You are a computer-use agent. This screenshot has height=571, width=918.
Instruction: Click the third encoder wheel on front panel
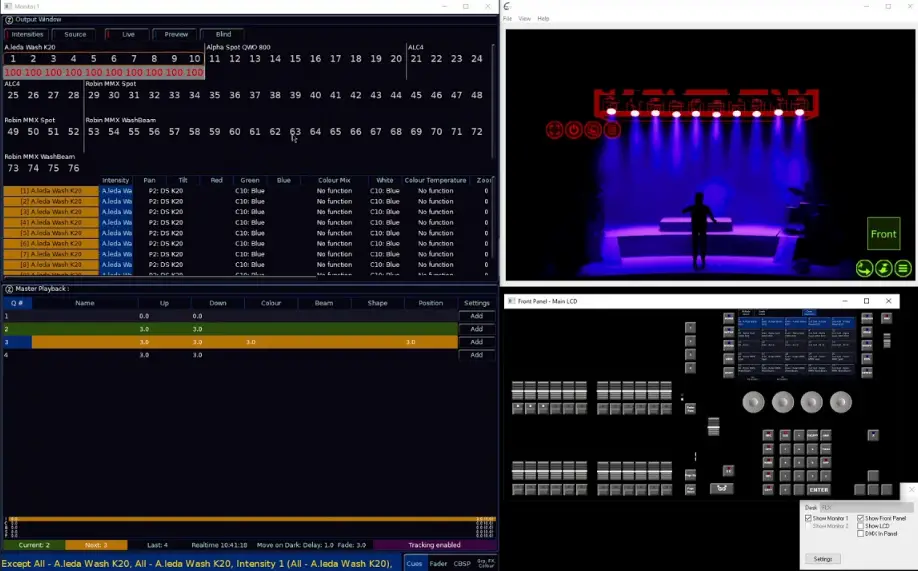[811, 402]
